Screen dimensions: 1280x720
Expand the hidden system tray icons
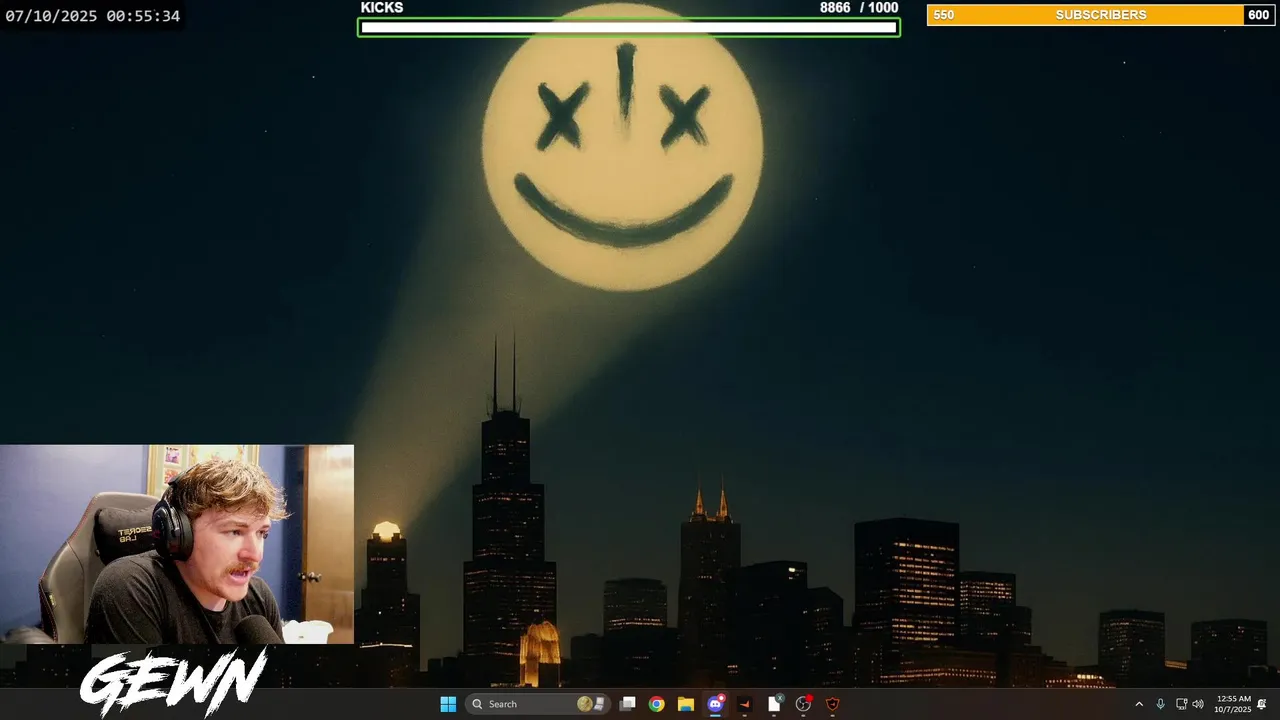coord(1138,704)
